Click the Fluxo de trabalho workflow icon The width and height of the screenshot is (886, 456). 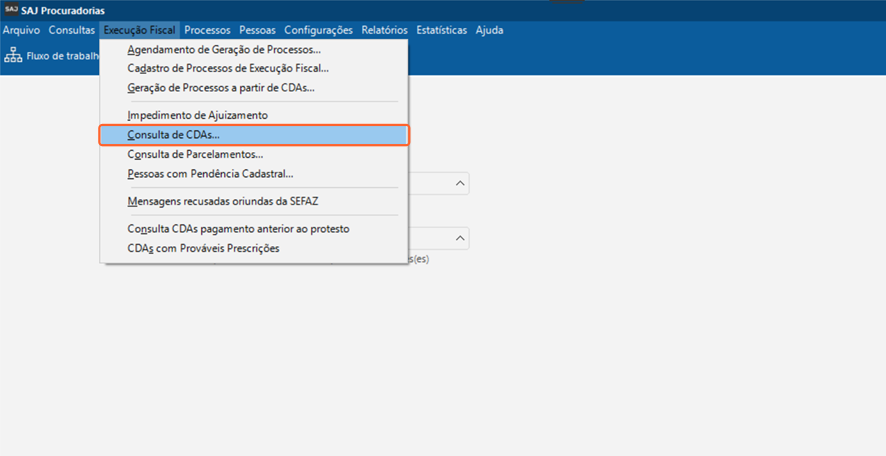pyautogui.click(x=13, y=56)
